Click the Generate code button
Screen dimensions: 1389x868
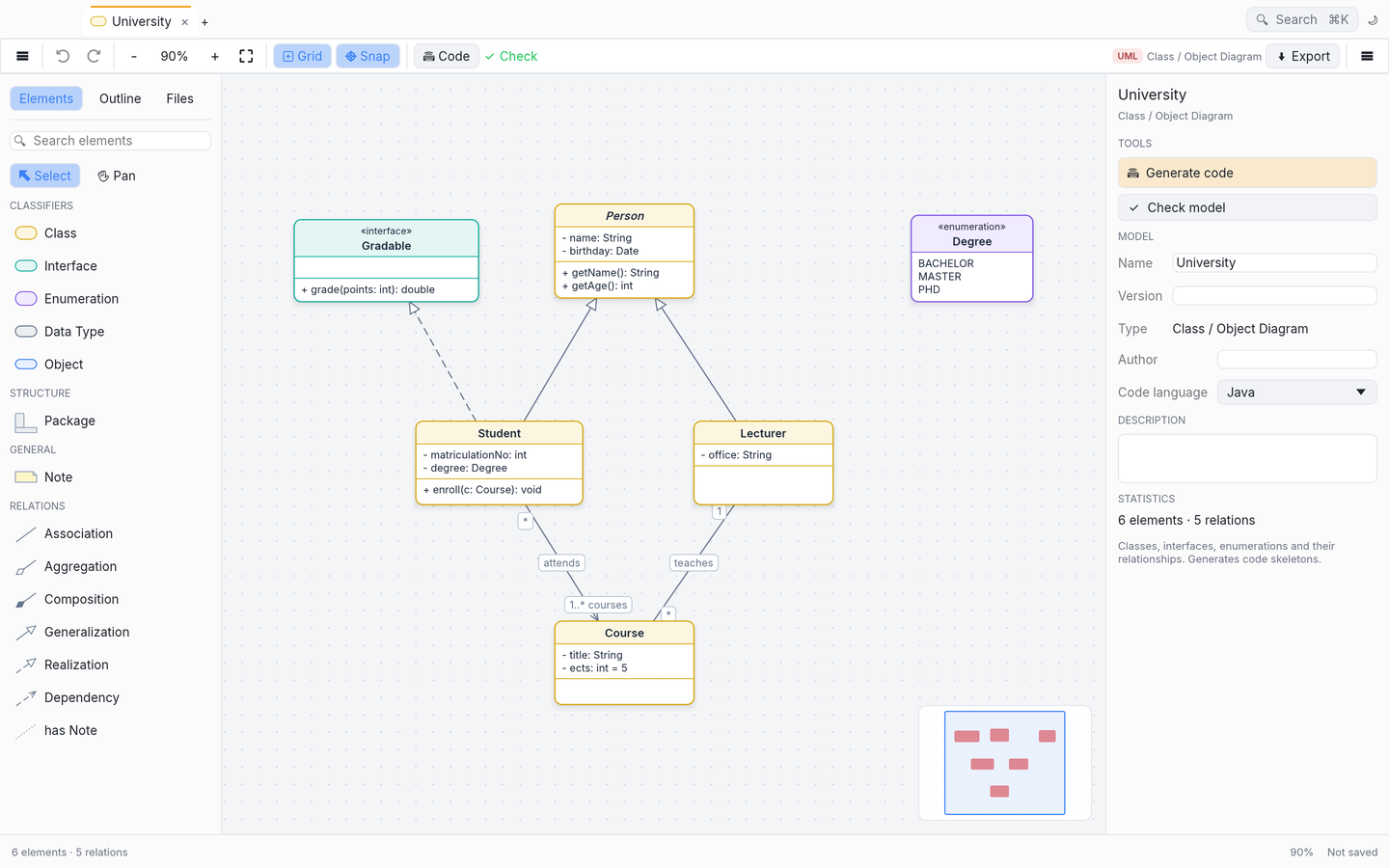pos(1247,173)
